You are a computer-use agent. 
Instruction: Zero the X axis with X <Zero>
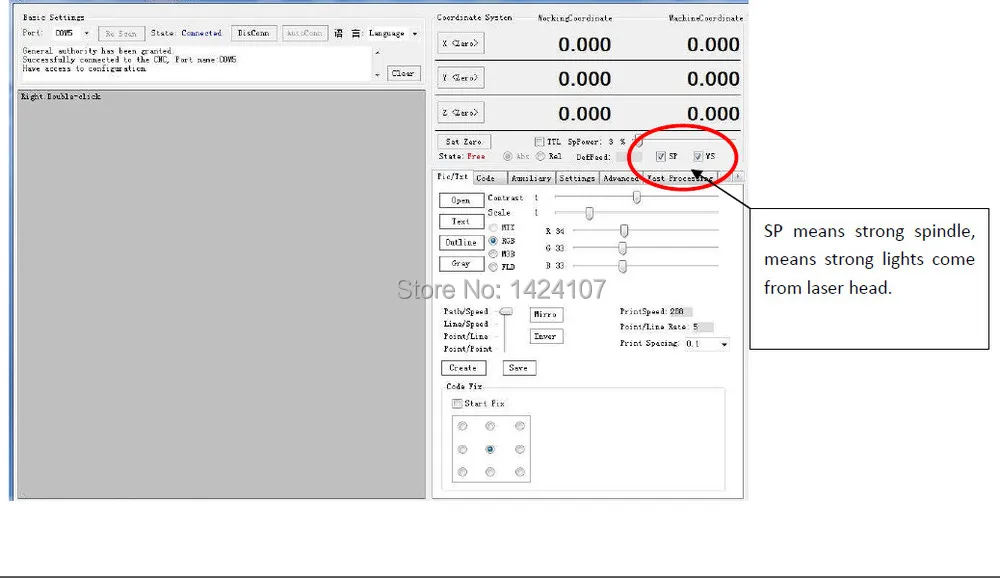pyautogui.click(x=460, y=43)
